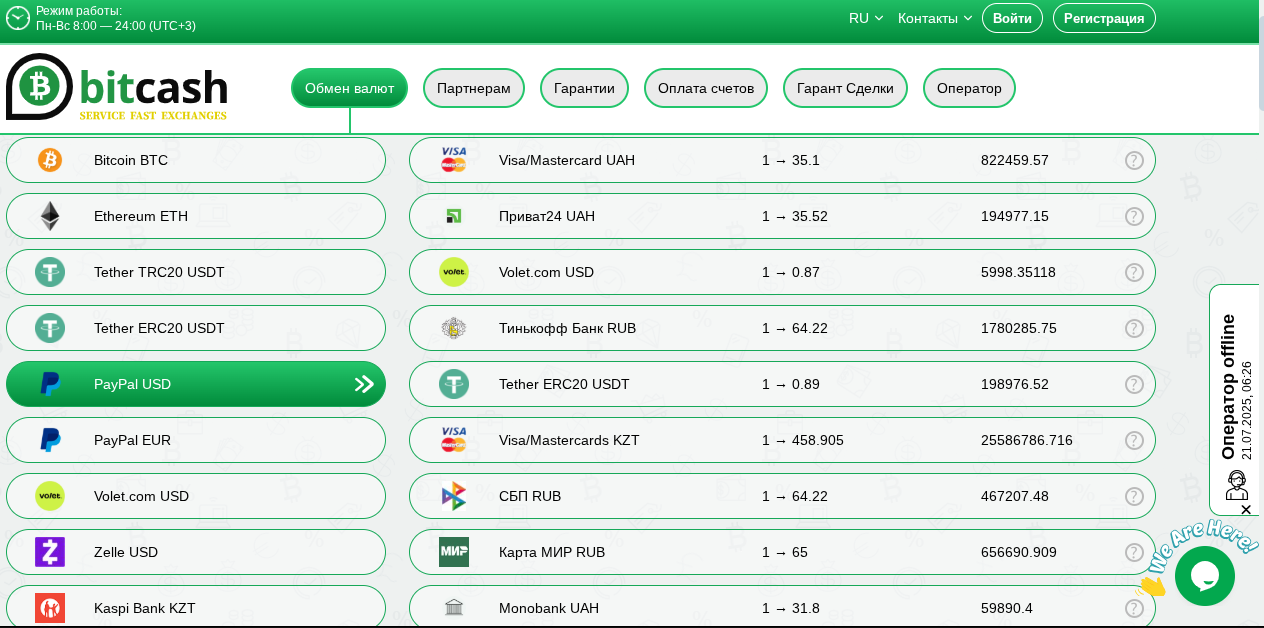
Task: Close the Оператор offline panel
Action: point(1246,510)
